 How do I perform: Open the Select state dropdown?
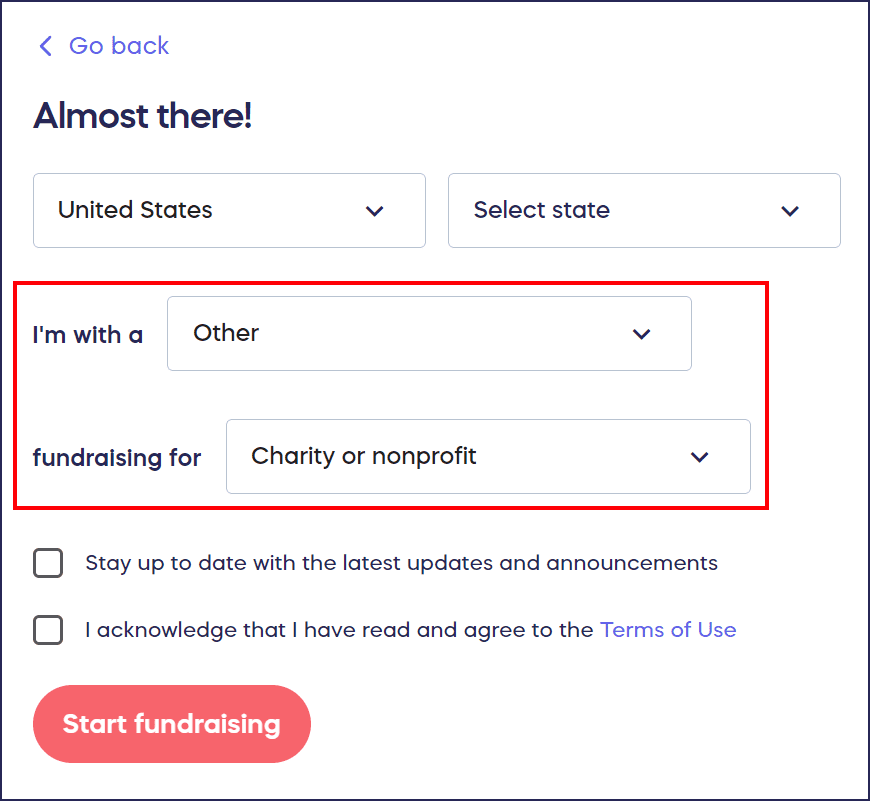[644, 211]
